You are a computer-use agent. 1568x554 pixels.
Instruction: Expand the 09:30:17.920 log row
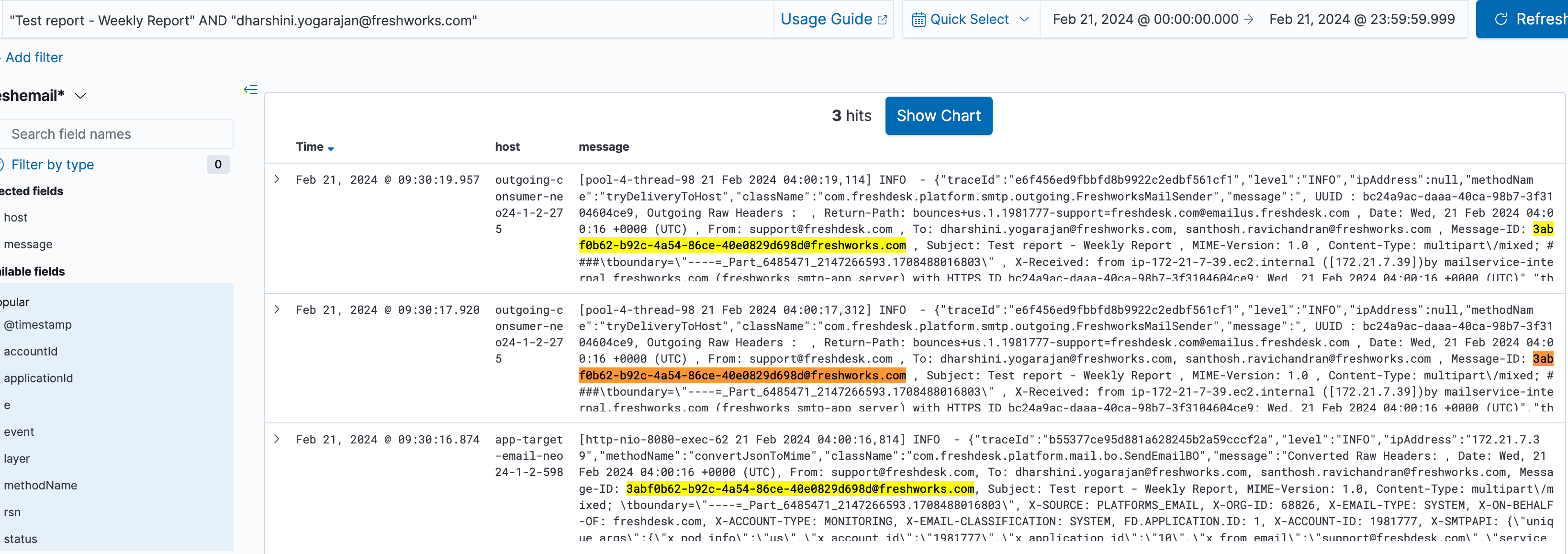coord(277,310)
